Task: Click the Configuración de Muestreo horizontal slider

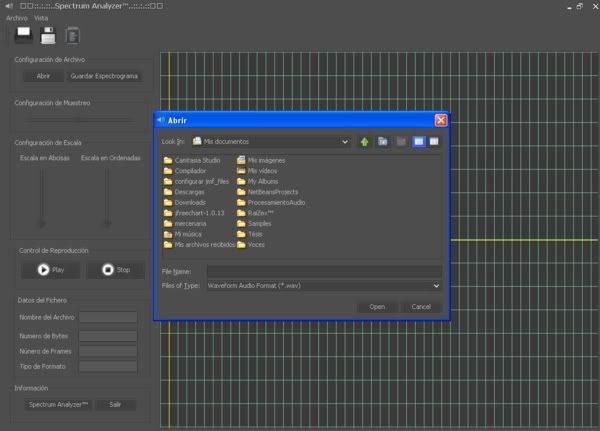Action: [x=78, y=120]
